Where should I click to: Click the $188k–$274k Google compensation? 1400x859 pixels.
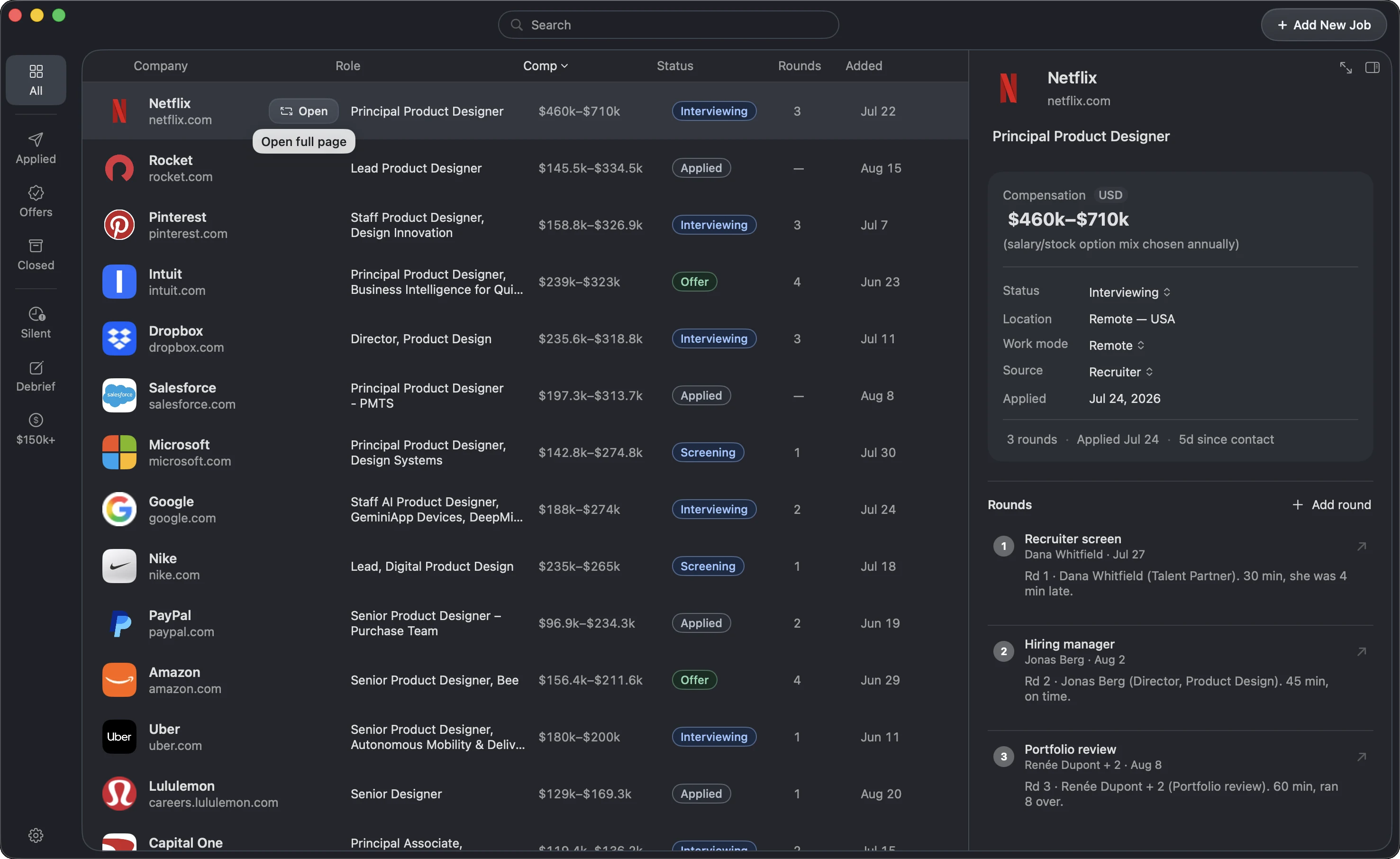pos(579,509)
